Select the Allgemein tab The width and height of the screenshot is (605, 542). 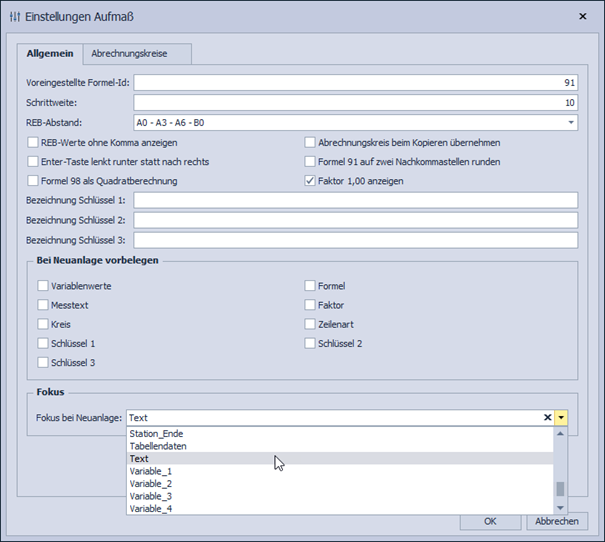coord(50,54)
